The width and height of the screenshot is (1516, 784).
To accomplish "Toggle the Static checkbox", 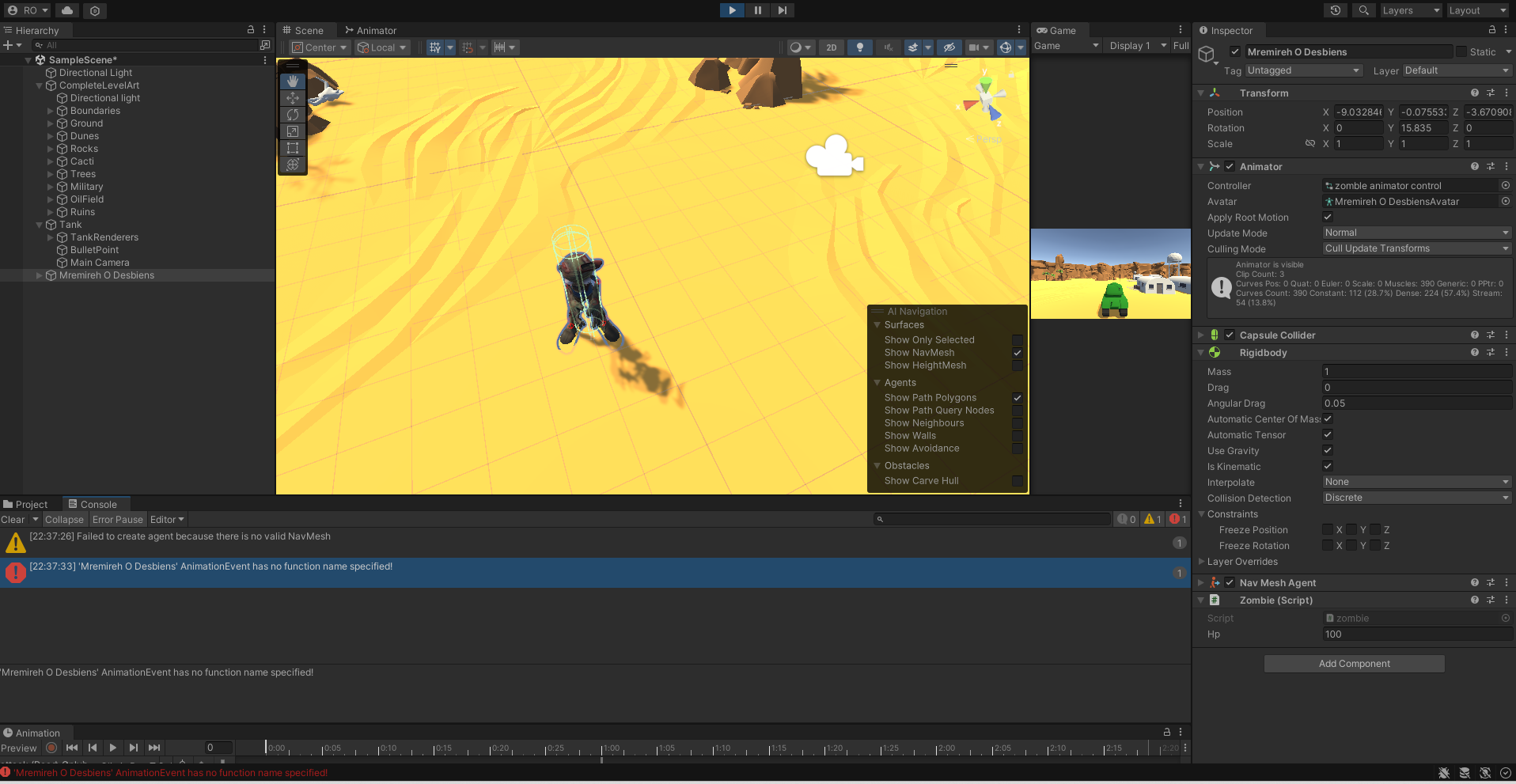I will coord(1461,51).
